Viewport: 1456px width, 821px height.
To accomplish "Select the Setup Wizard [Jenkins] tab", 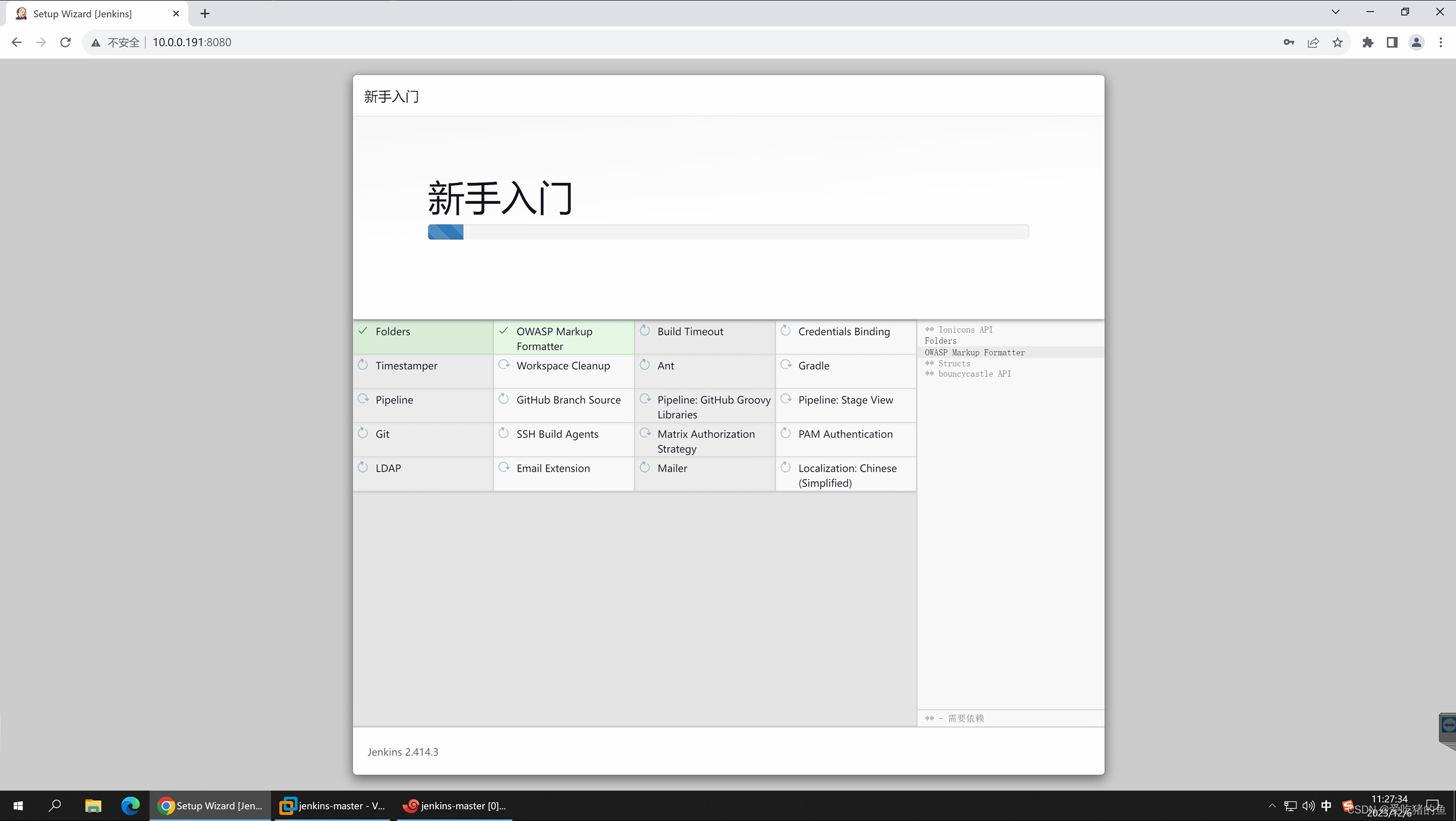I will pos(97,14).
